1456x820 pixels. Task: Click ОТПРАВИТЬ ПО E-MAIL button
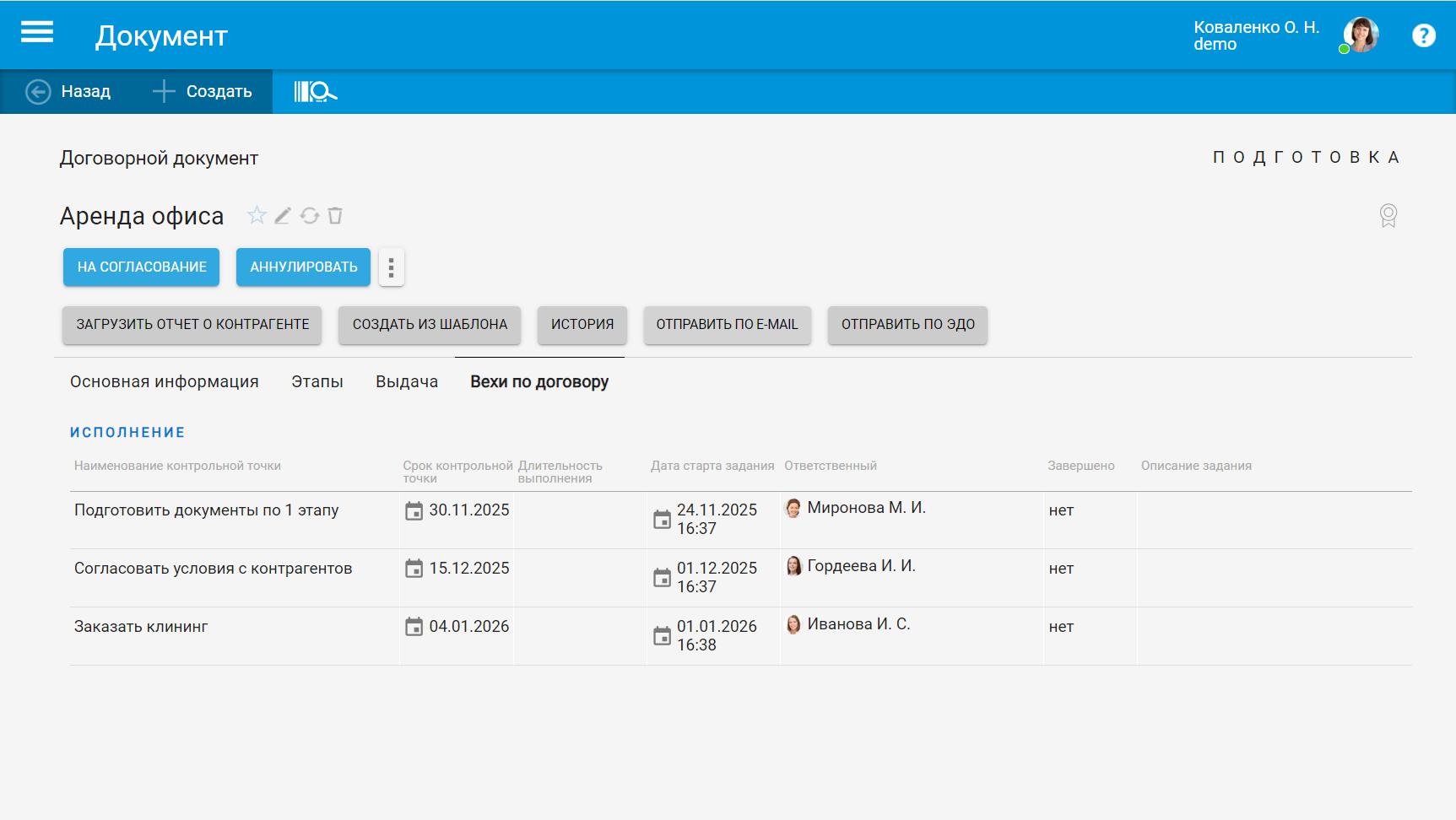727,325
